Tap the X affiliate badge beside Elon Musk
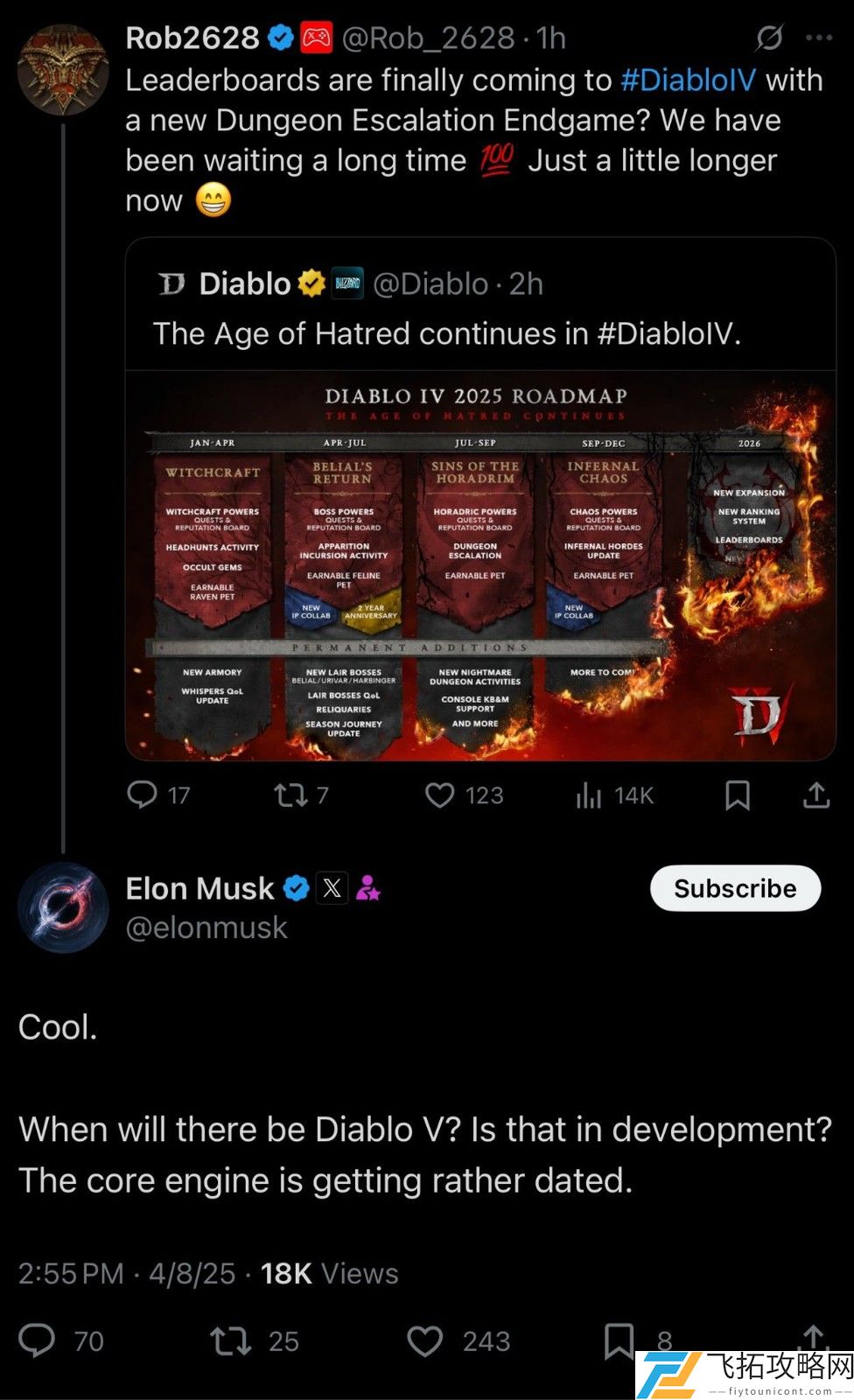 click(x=332, y=889)
